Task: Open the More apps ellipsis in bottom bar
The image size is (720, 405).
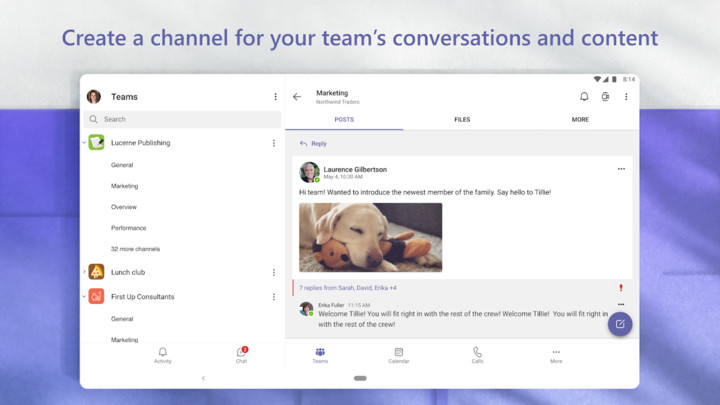Action: coord(556,355)
